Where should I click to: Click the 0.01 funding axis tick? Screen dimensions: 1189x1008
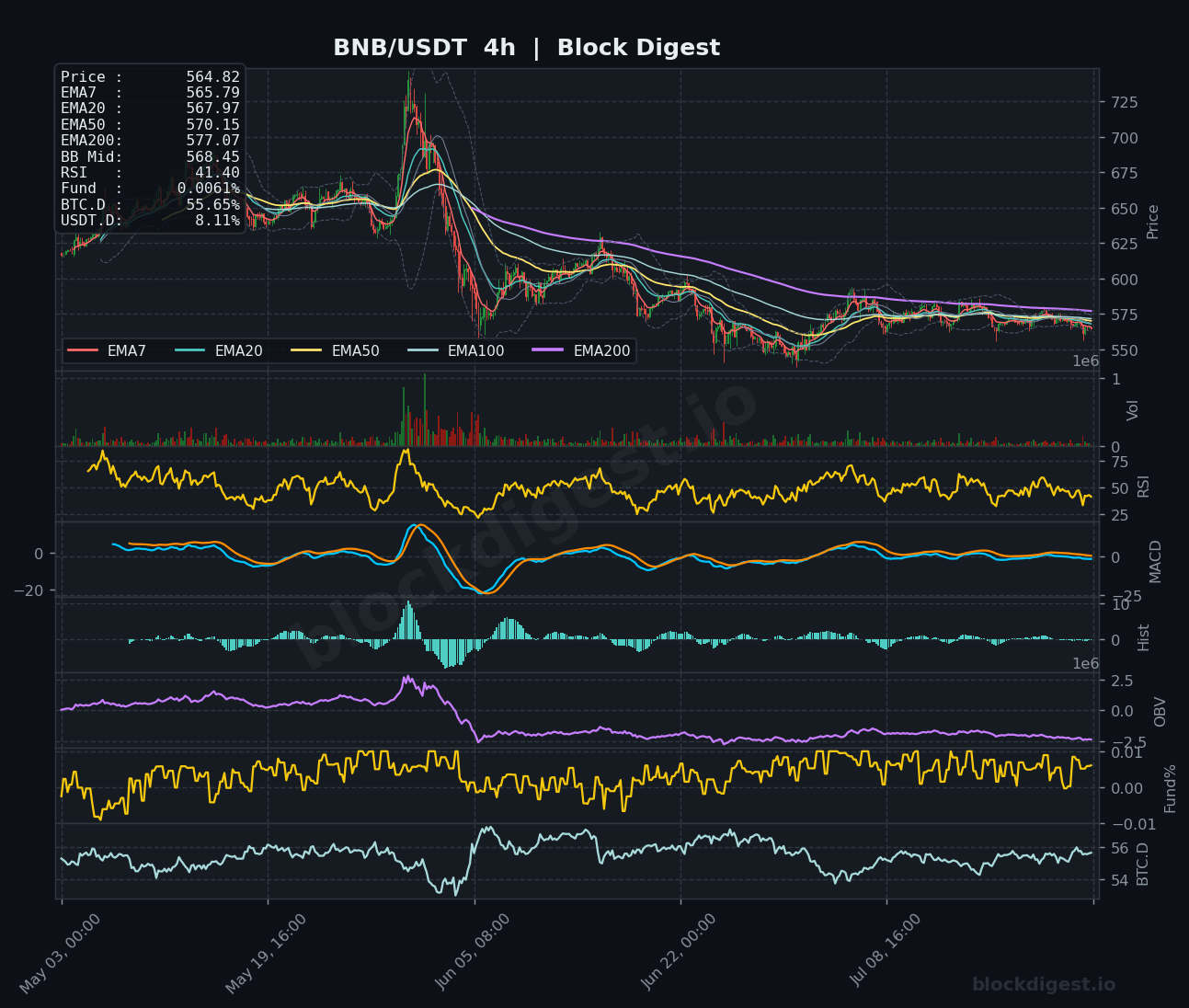1127,753
